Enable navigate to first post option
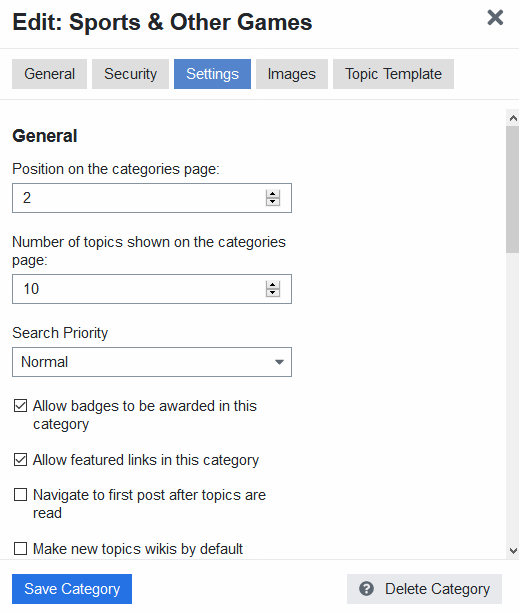 (20, 495)
